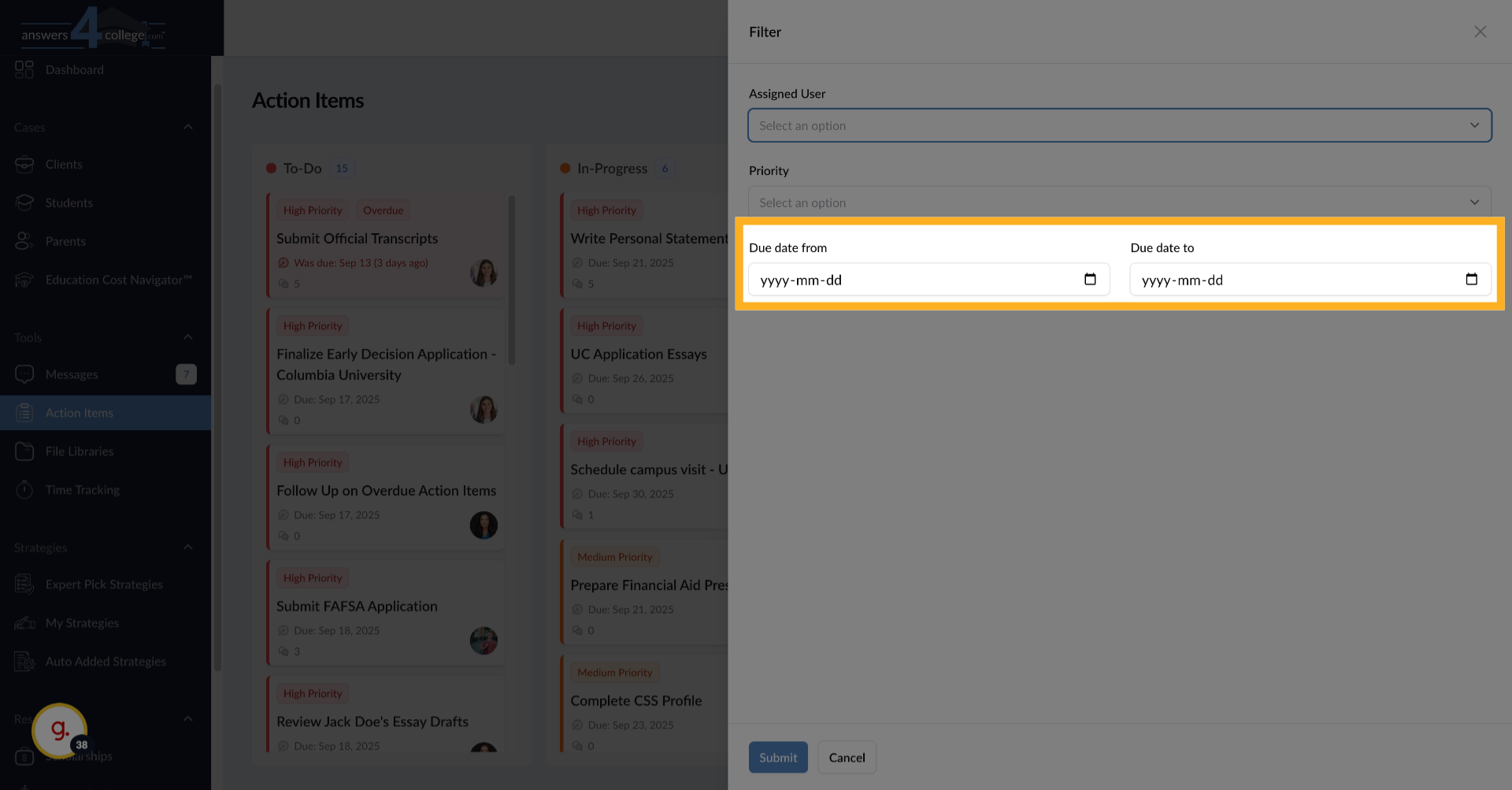Open the Time Tracking tool
This screenshot has width=1512, height=790.
[x=83, y=489]
